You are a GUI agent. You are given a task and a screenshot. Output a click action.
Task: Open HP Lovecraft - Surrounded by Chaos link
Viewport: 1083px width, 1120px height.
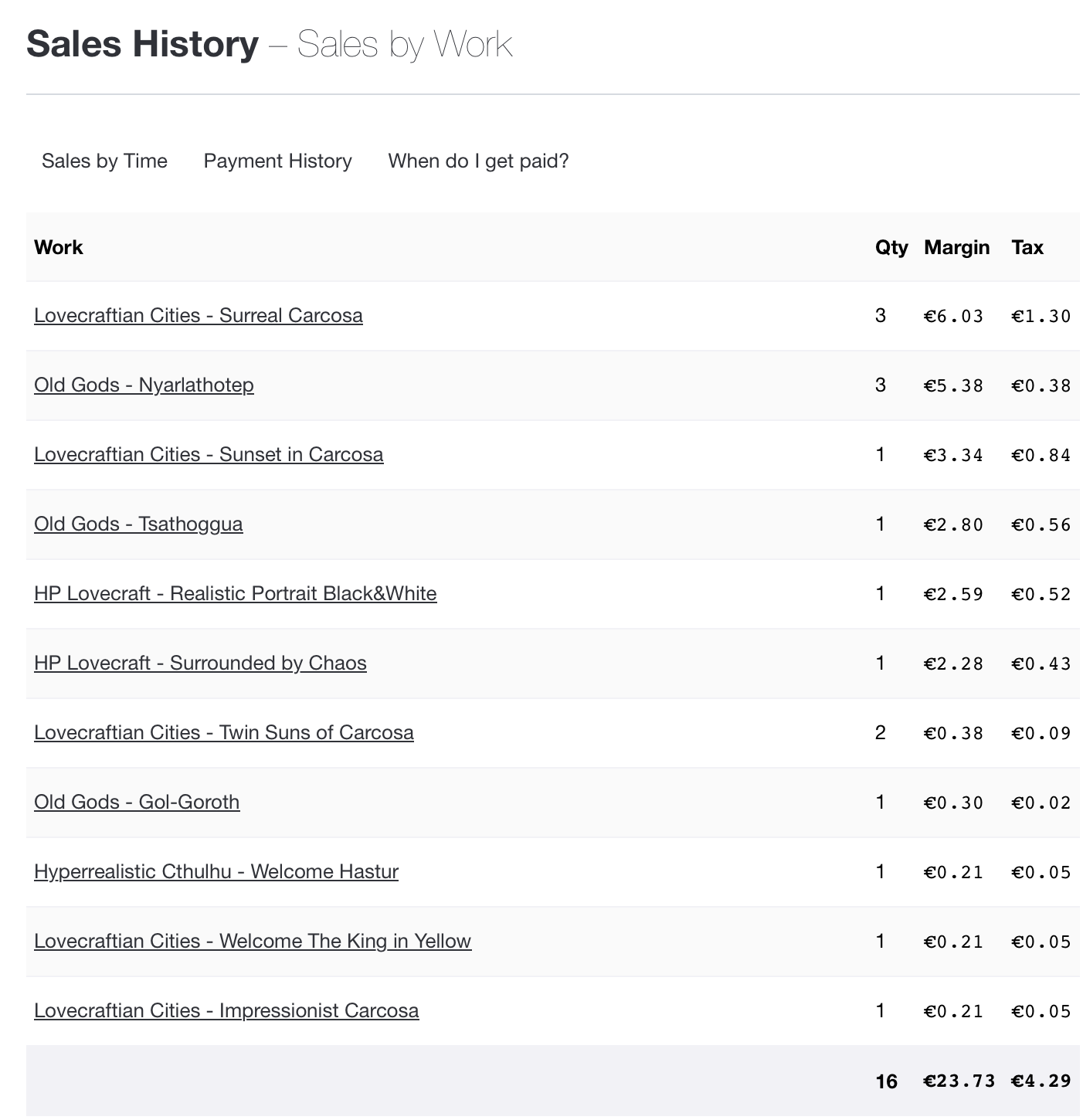click(200, 663)
